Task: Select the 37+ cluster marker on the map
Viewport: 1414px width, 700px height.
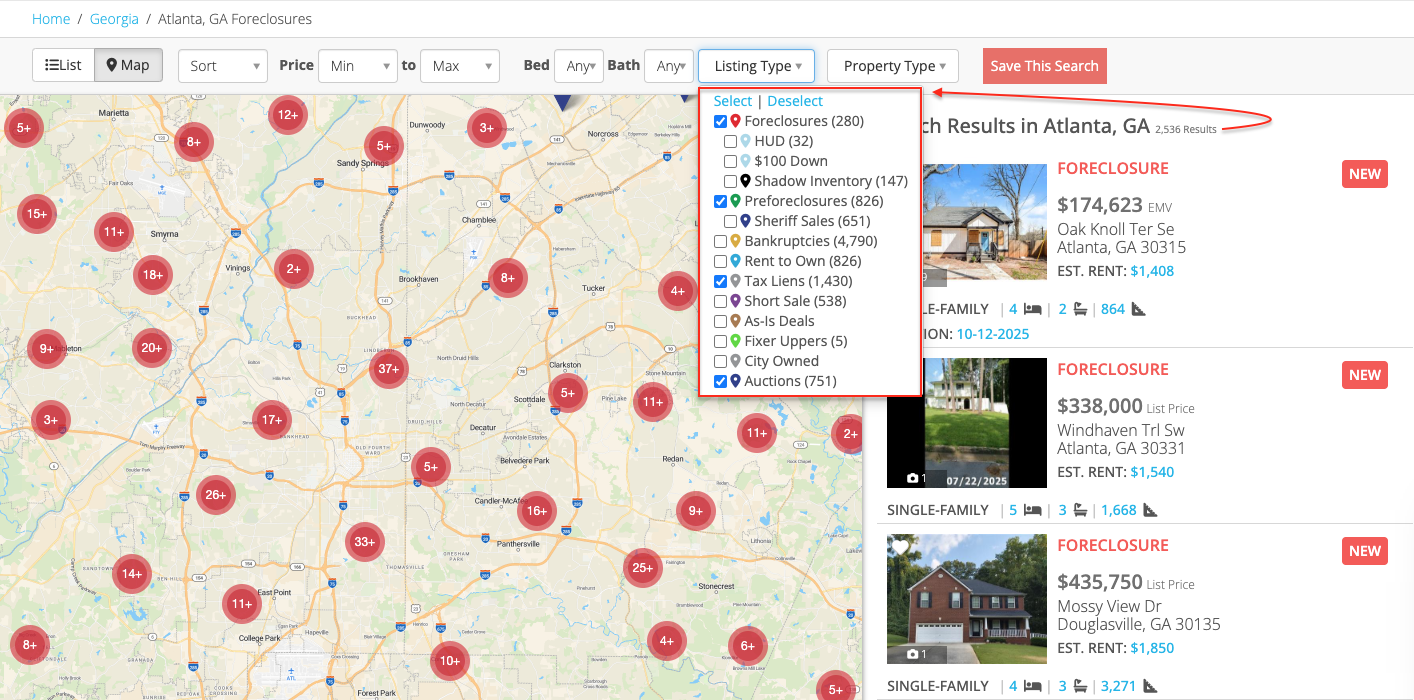Action: [x=388, y=368]
